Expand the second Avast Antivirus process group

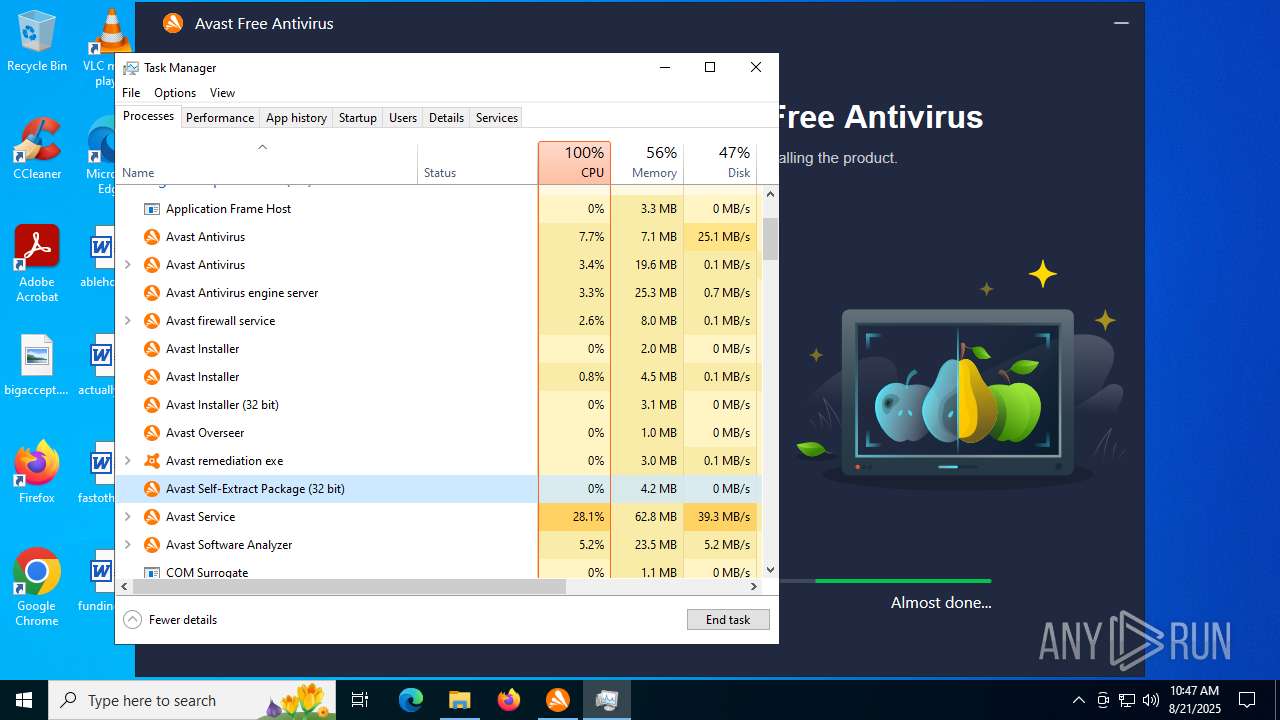[x=127, y=265]
